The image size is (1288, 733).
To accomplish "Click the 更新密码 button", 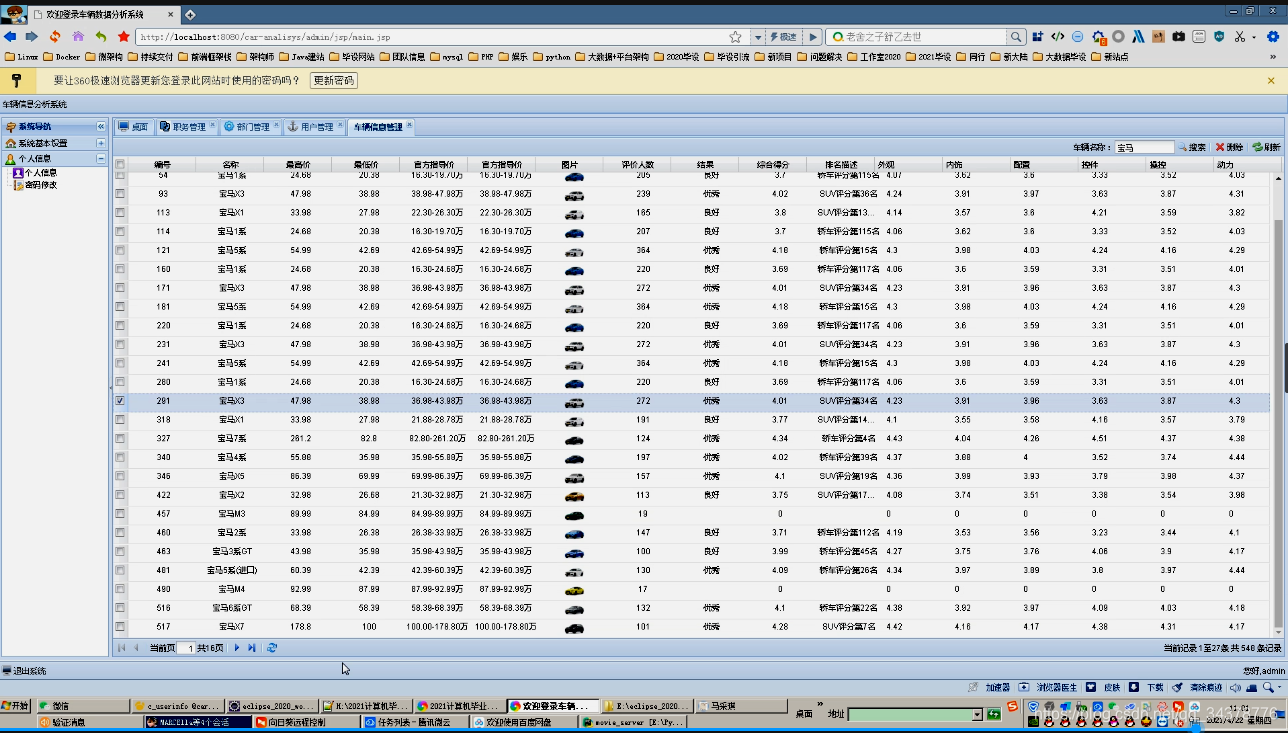I will 333,80.
